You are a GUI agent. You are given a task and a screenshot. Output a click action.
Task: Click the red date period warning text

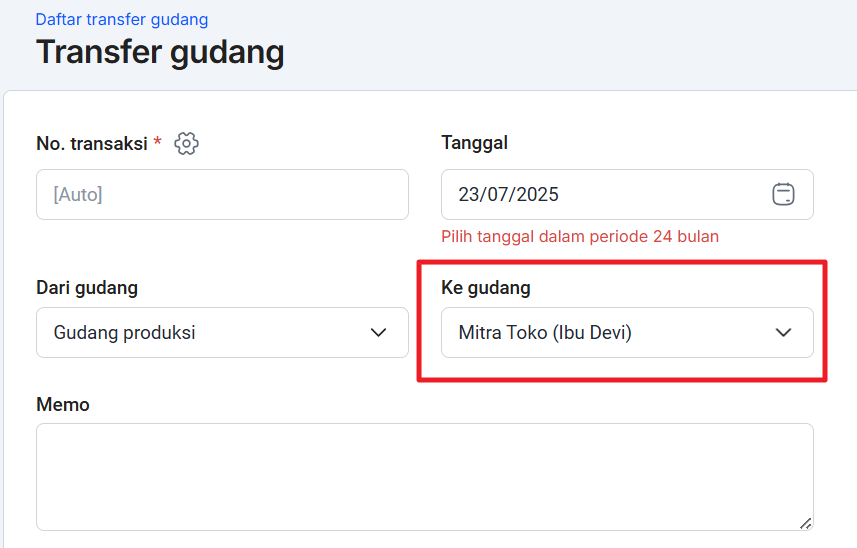click(x=580, y=237)
